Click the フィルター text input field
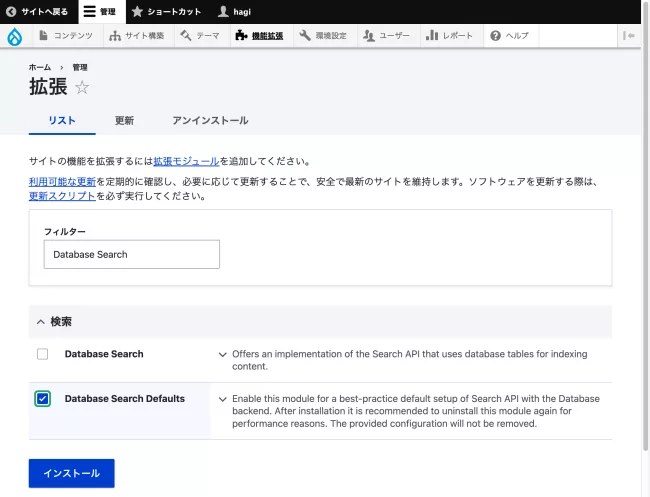The height and width of the screenshot is (497, 650). (x=131, y=254)
